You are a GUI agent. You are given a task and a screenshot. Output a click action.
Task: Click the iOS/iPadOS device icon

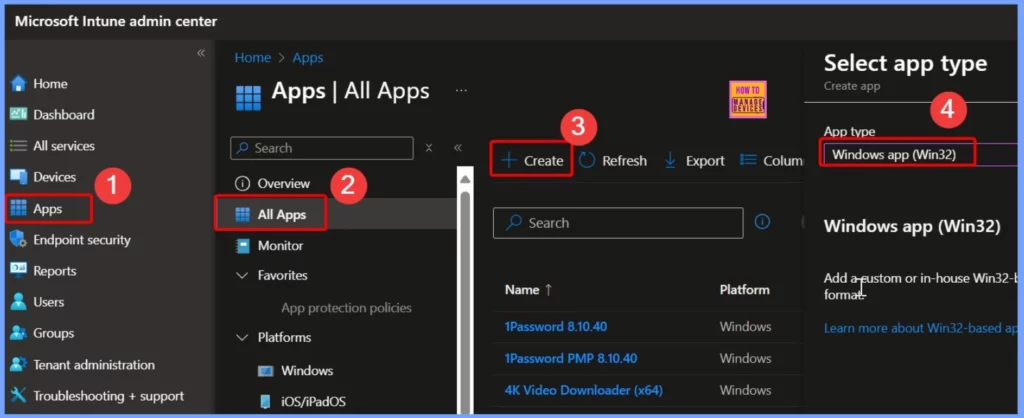(x=265, y=401)
